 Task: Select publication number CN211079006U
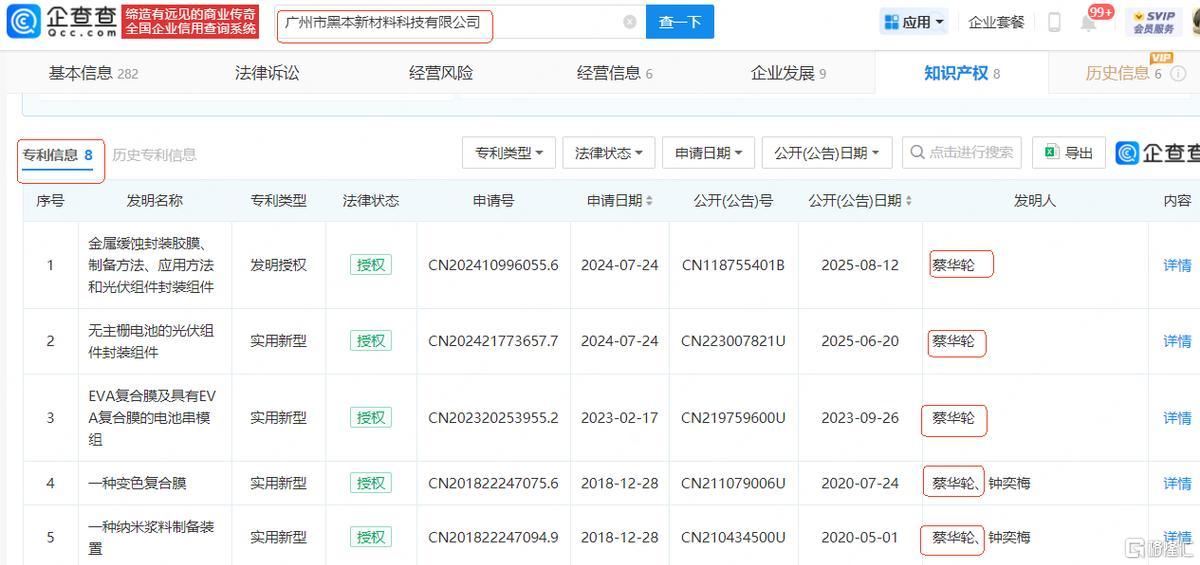733,483
